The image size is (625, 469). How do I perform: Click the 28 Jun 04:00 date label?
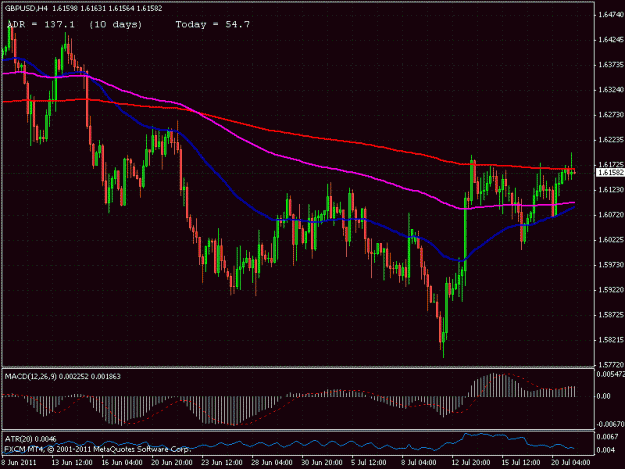coord(272,463)
